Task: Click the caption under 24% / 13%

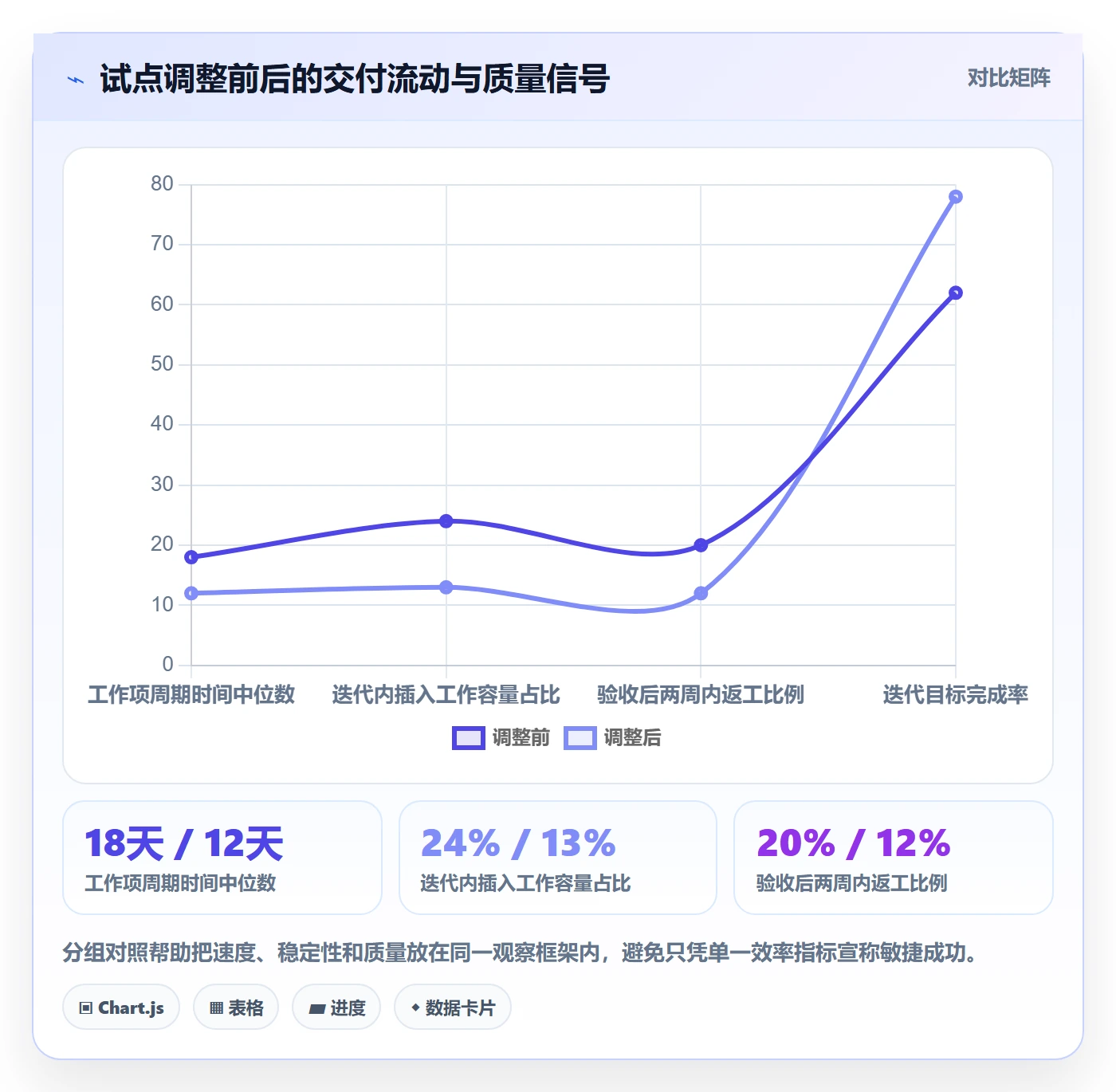Action: click(x=525, y=883)
